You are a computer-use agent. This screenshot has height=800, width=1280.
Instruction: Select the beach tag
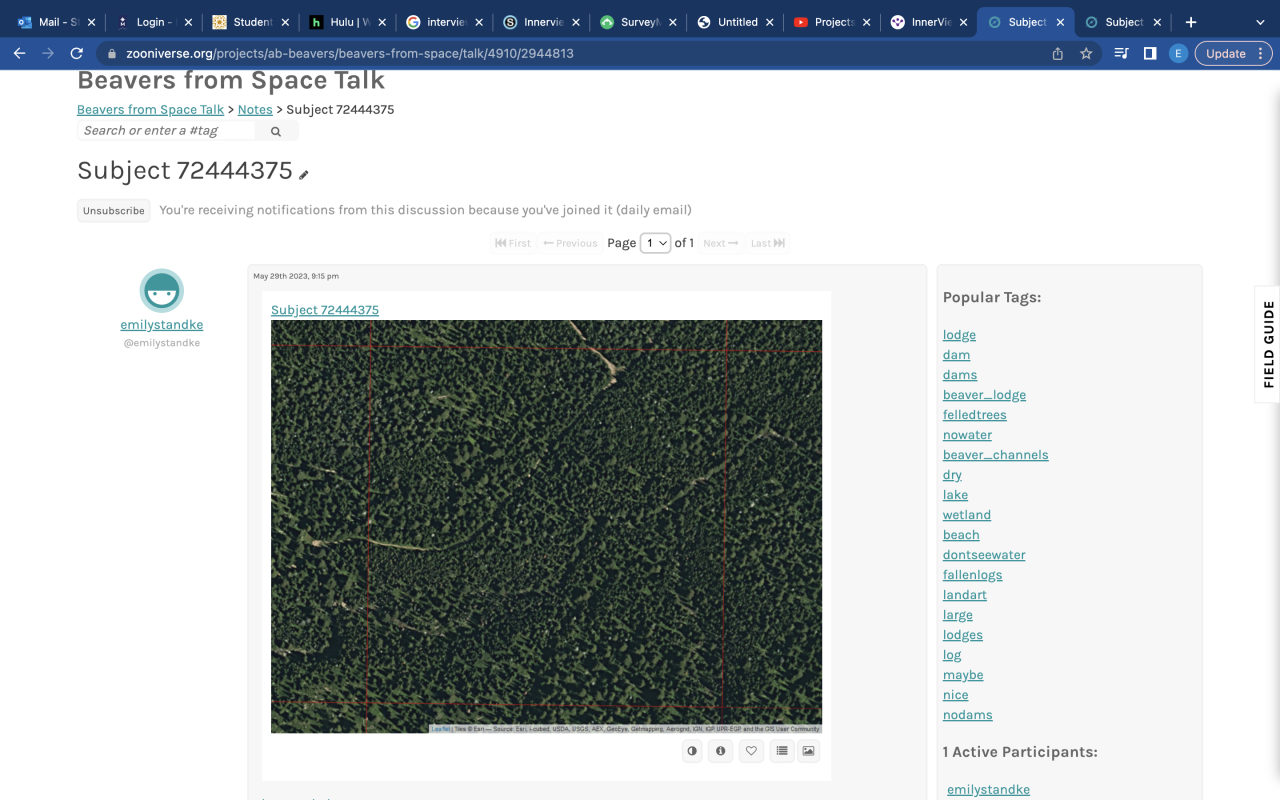click(x=961, y=535)
